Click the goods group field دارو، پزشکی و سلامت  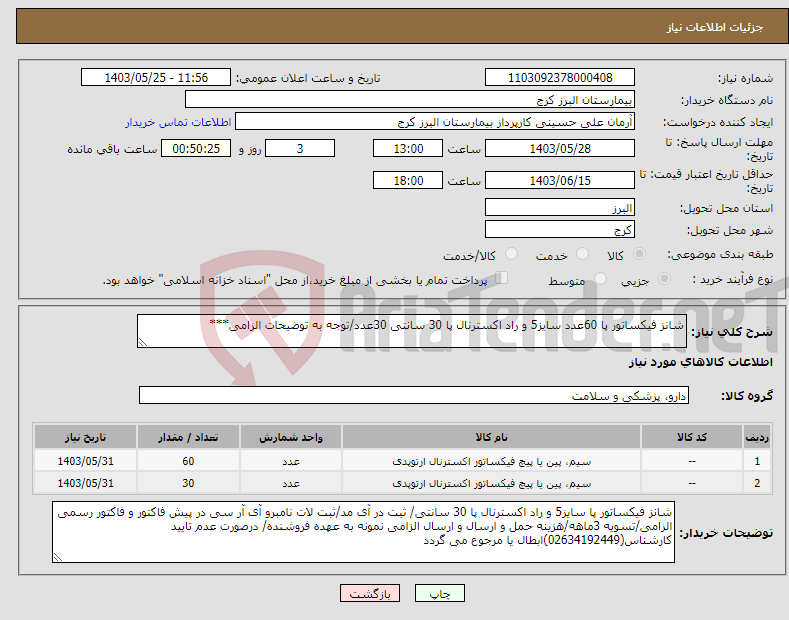[414, 396]
